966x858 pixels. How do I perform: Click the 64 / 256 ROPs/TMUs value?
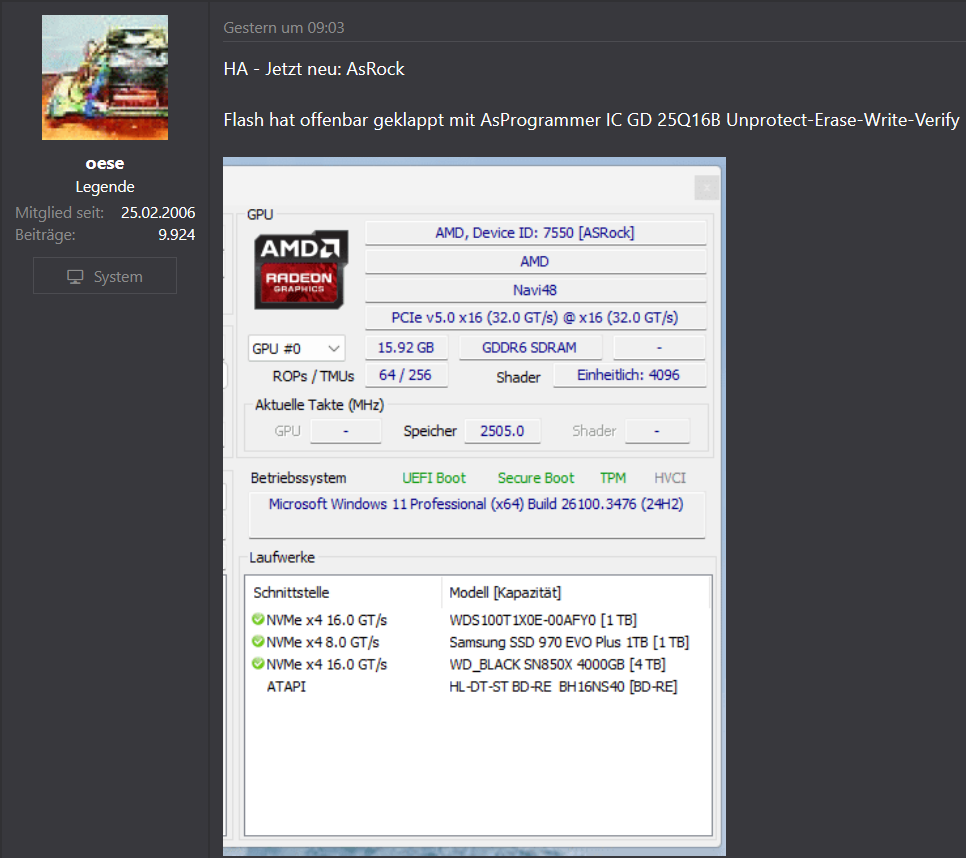406,375
